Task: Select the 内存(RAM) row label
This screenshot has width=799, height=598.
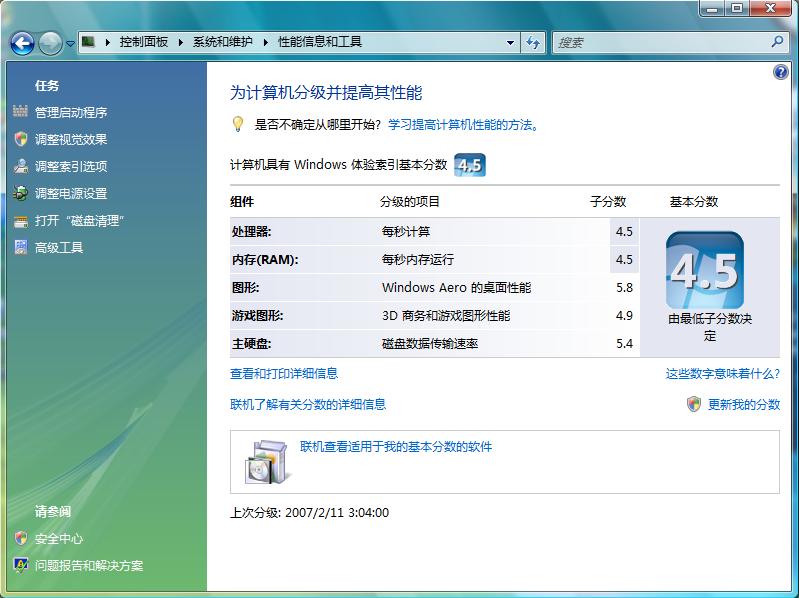Action: [265, 260]
